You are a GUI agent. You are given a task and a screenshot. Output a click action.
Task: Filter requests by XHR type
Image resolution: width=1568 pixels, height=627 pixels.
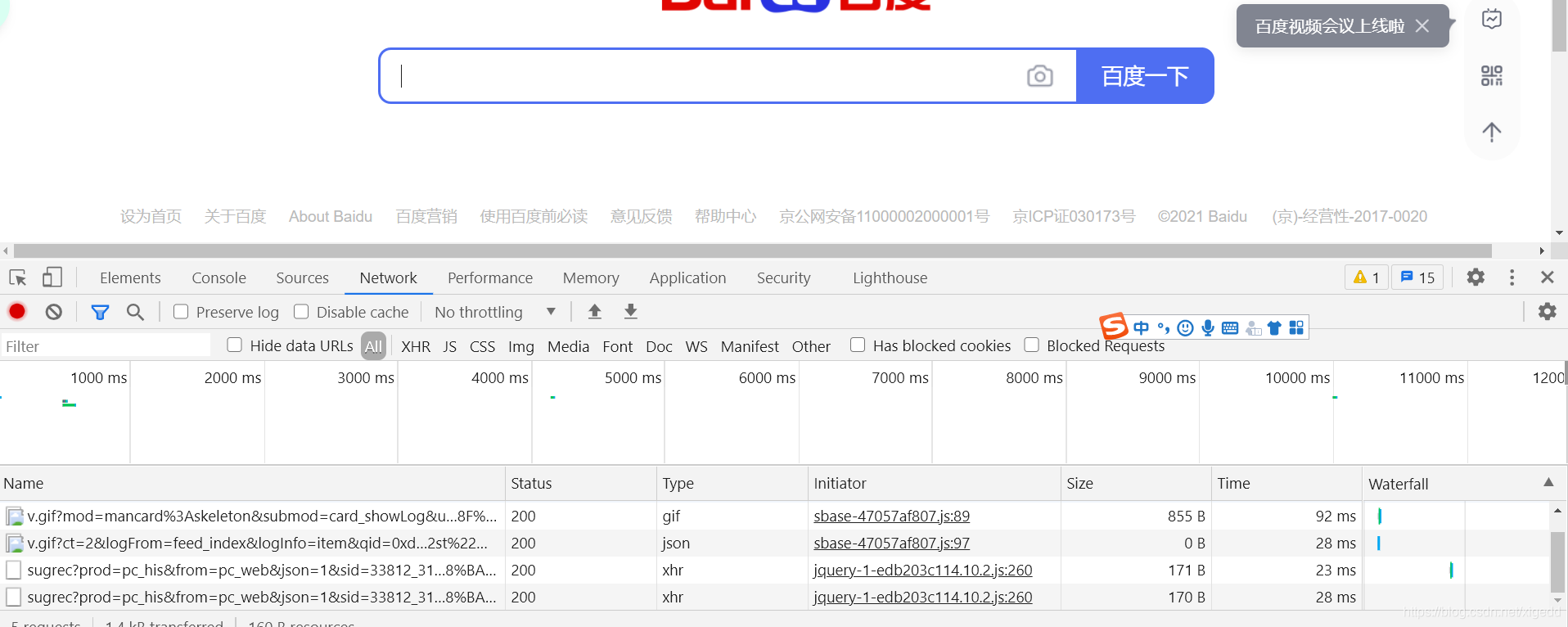click(x=416, y=346)
